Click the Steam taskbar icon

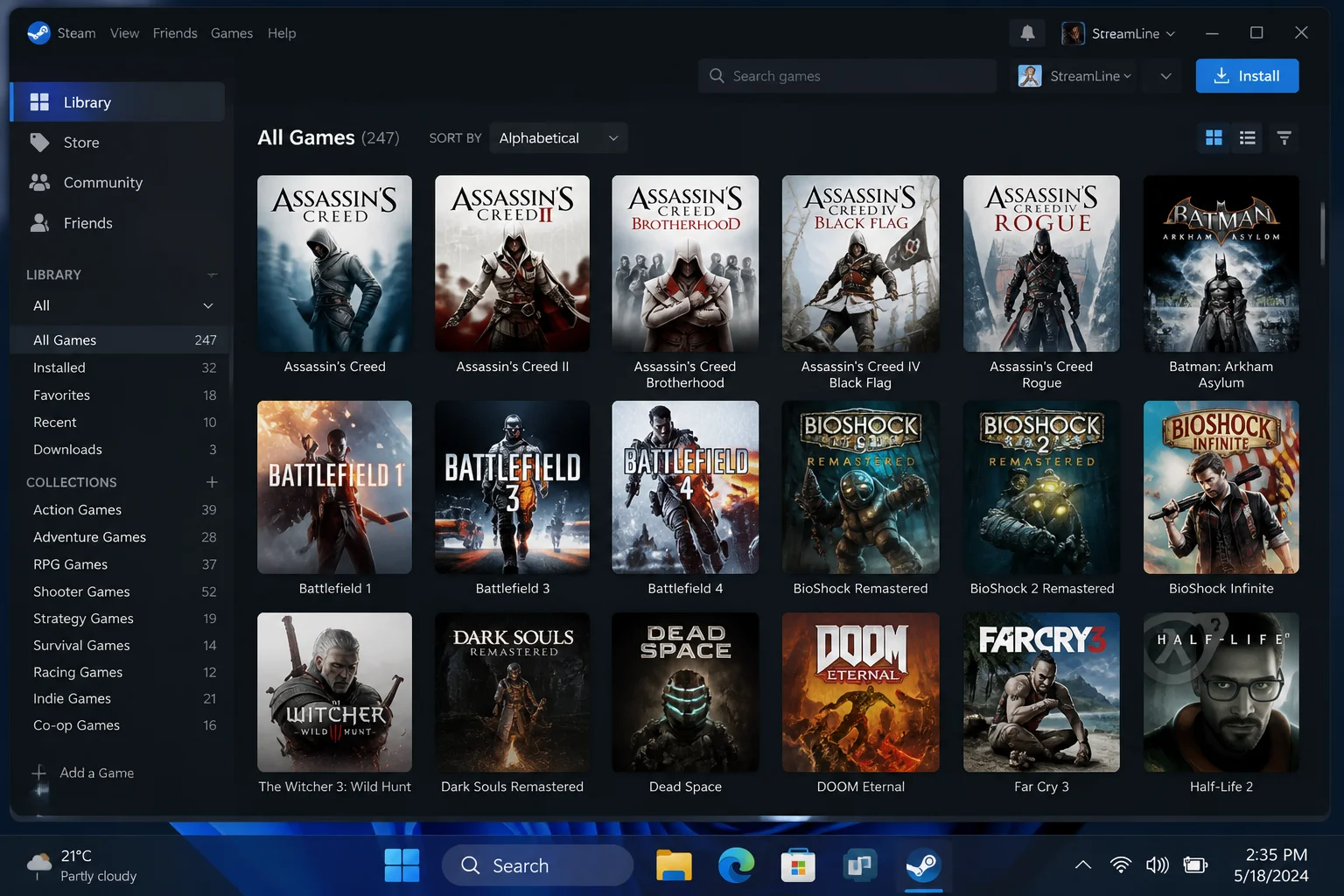point(923,865)
